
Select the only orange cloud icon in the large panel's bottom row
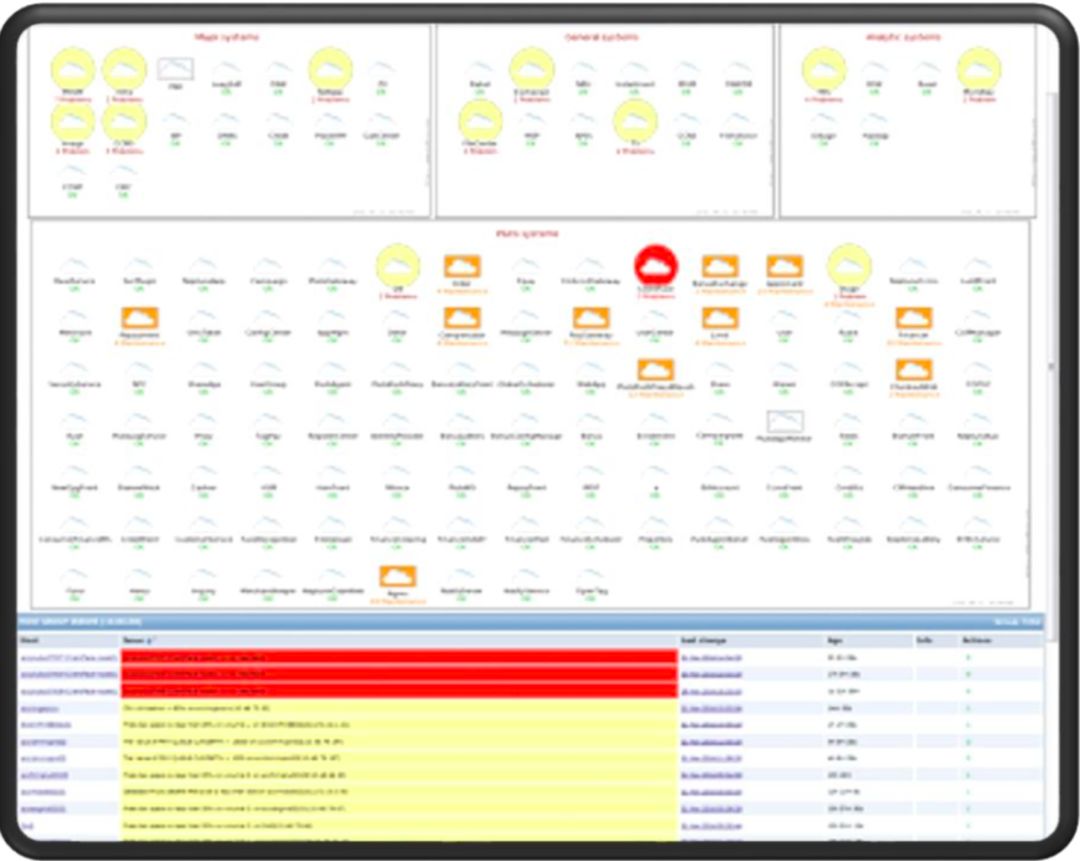(x=397, y=577)
